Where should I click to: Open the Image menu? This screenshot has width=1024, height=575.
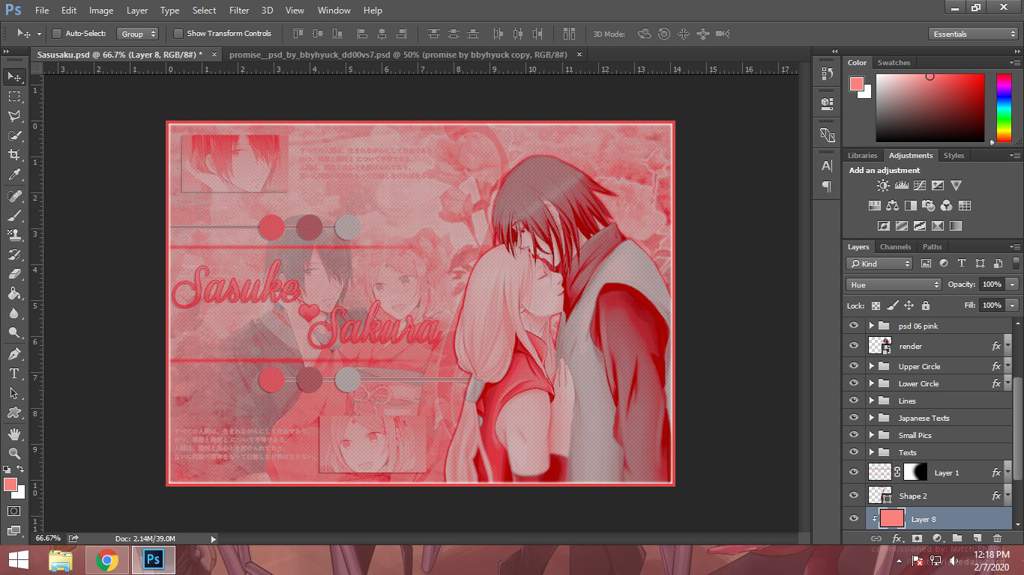101,10
